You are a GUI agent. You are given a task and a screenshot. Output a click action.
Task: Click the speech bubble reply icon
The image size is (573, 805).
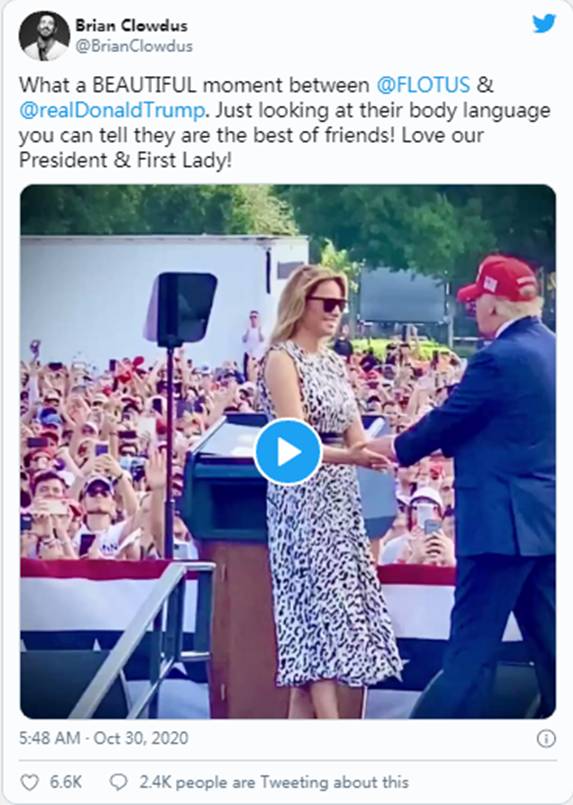pos(119,782)
